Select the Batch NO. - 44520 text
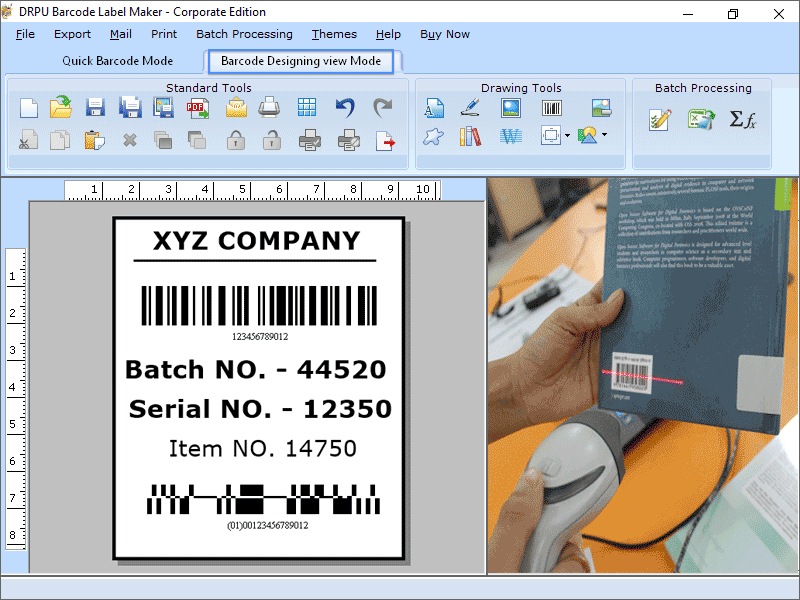The height and width of the screenshot is (600, 800). 256,369
